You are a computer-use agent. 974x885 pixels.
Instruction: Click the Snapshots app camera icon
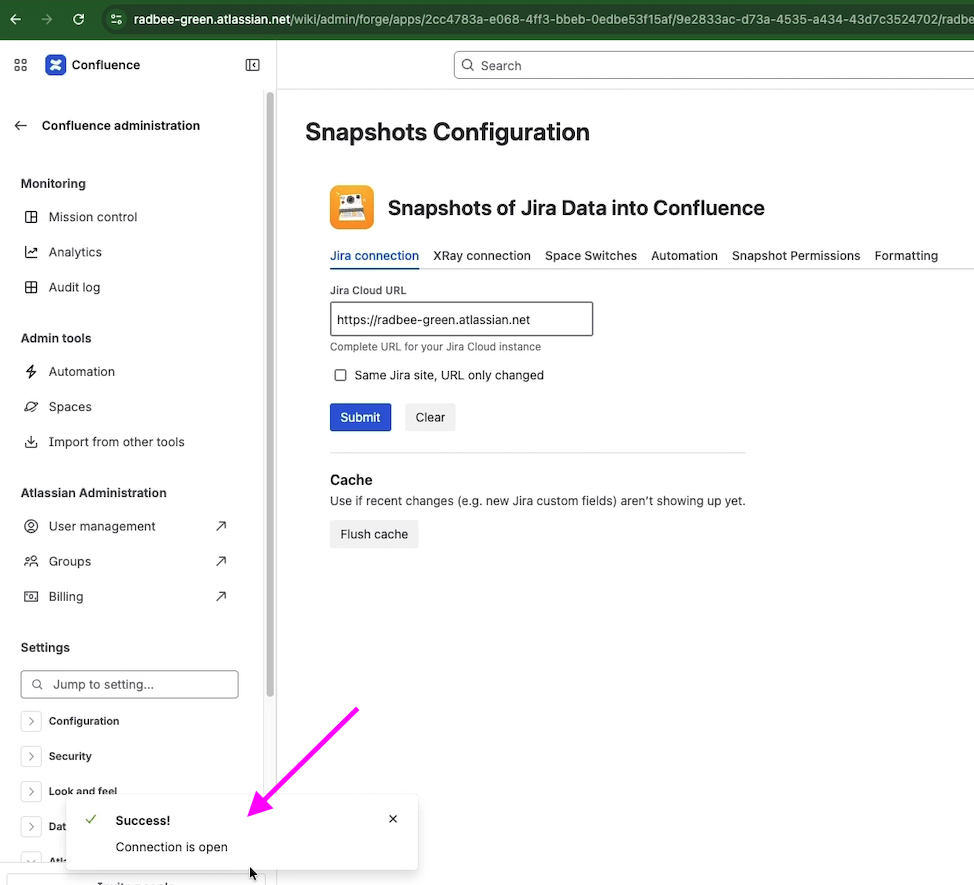coord(352,207)
